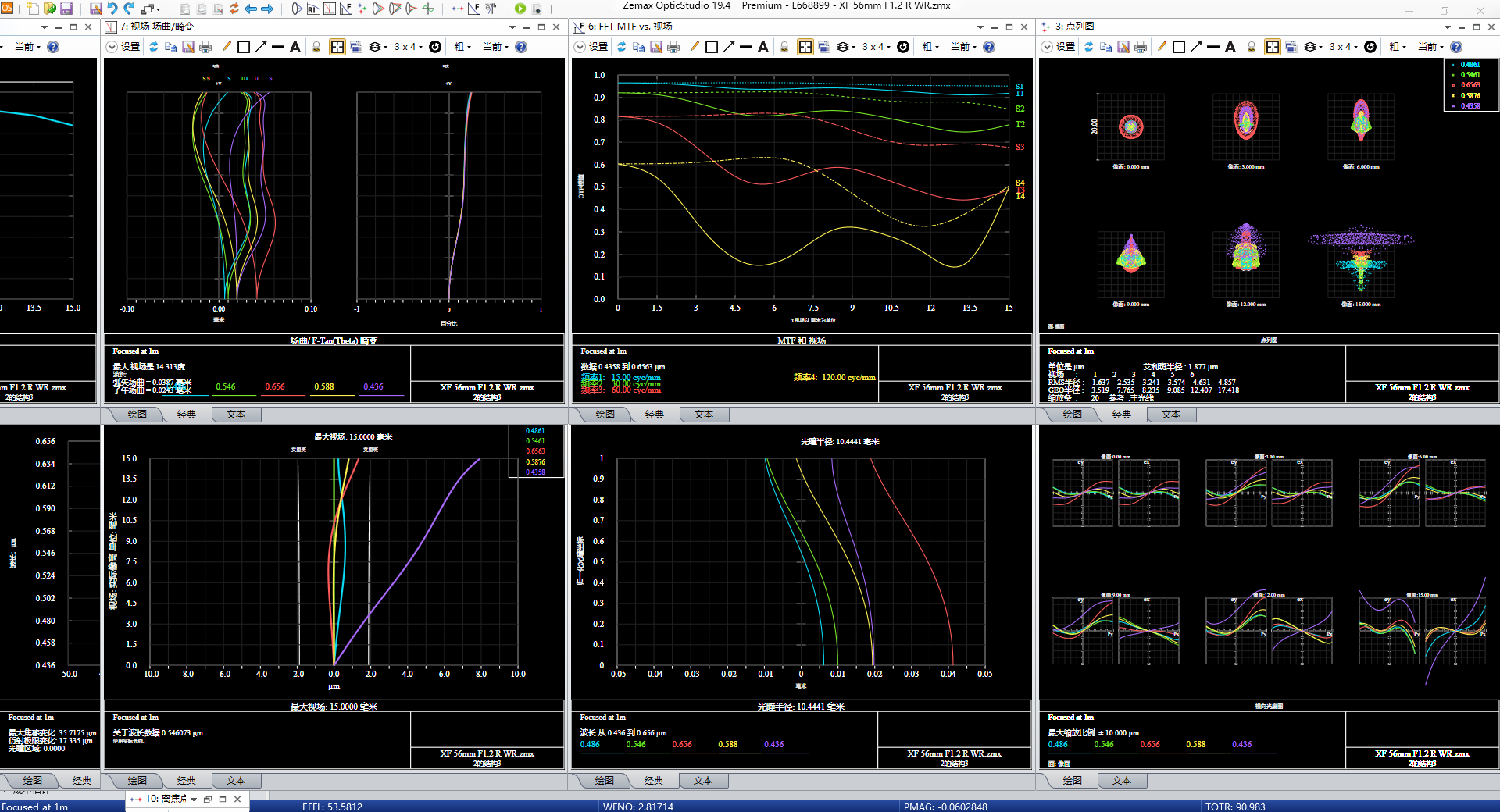This screenshot has height=812, width=1500.
Task: Select the pencil annotation tool in spot diagram window
Action: coord(1162,47)
